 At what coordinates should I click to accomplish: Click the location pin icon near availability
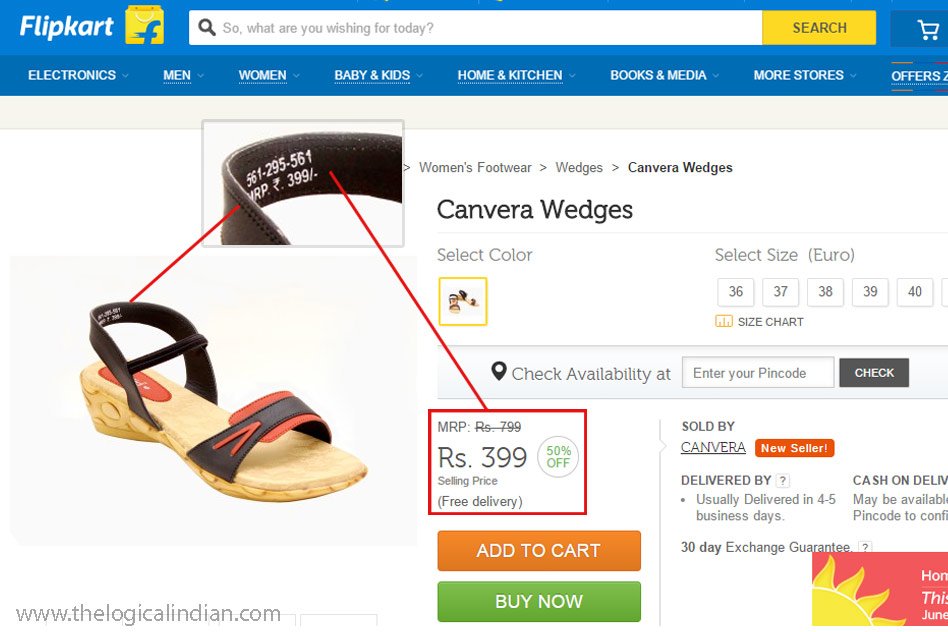pyautogui.click(x=499, y=373)
